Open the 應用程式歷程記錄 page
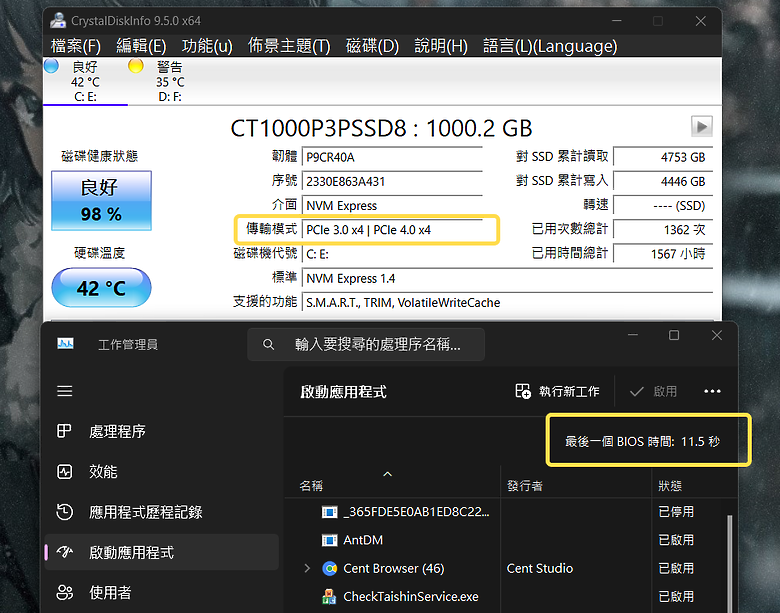 [161, 512]
